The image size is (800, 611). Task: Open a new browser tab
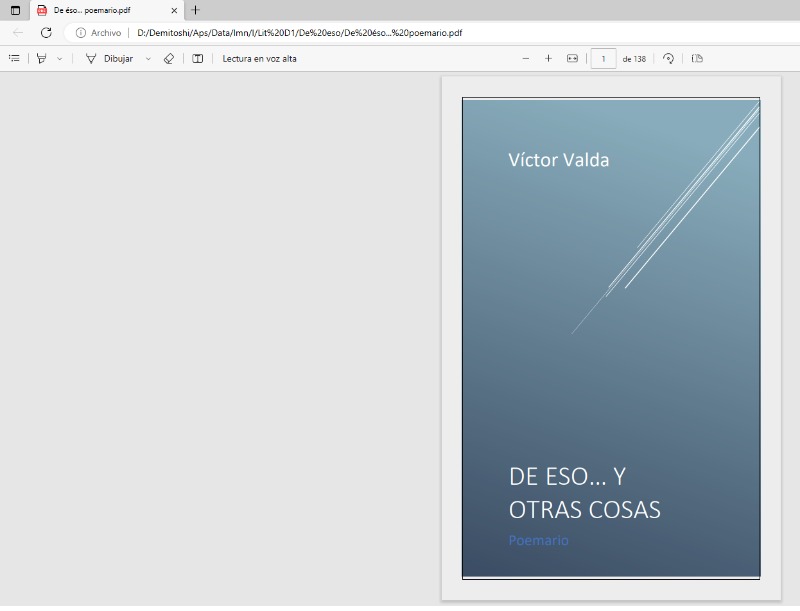coord(195,10)
